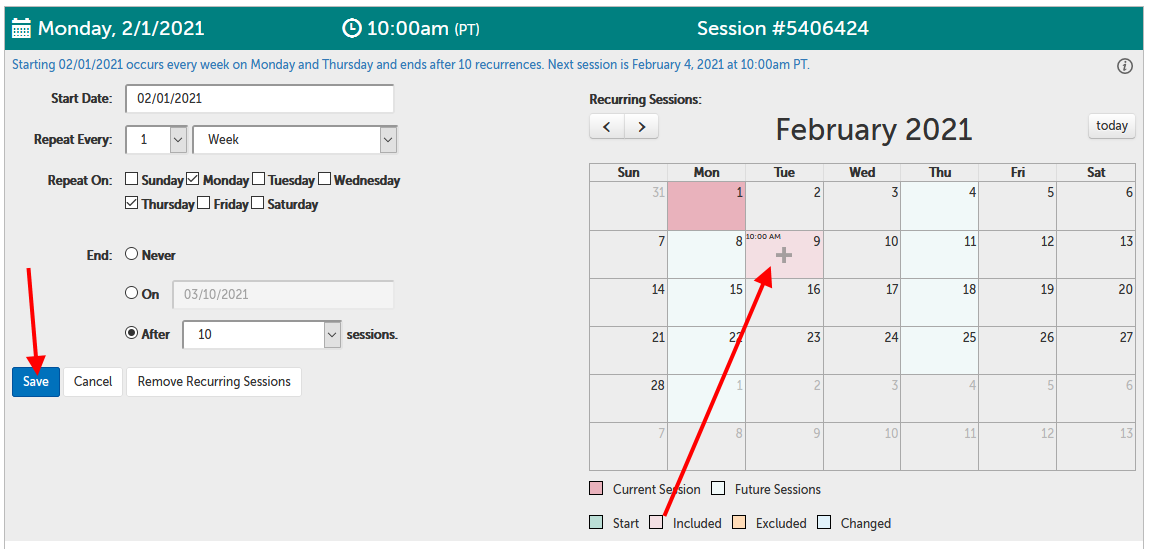This screenshot has height=549, width=1150.
Task: Click the calendar icon beside Monday, 2/1/2021
Action: [22, 28]
